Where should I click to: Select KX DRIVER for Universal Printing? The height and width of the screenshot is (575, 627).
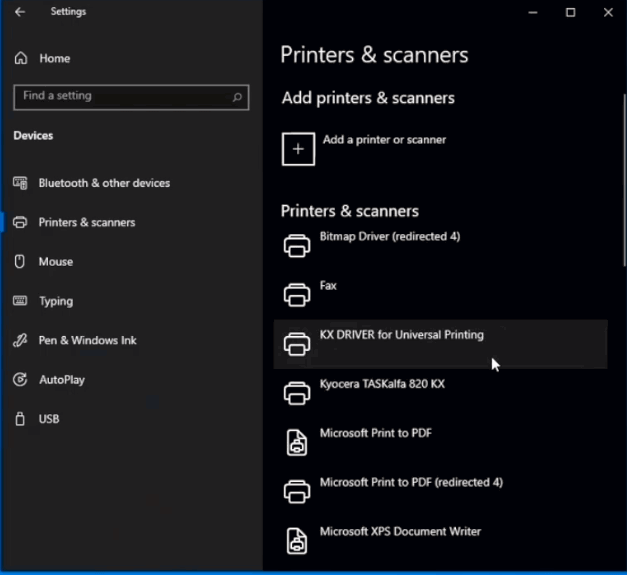(x=441, y=344)
